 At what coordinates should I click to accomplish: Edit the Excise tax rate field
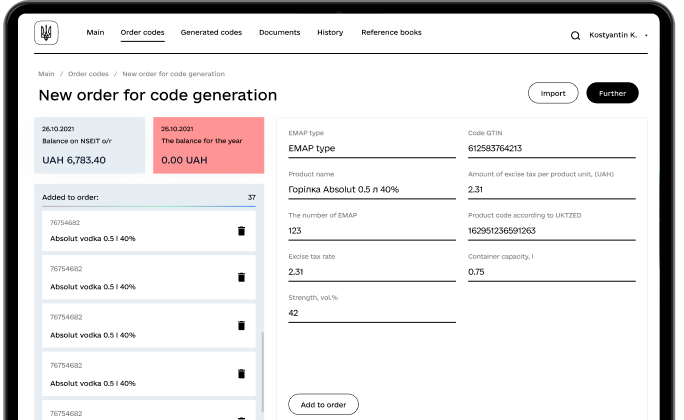click(x=372, y=272)
